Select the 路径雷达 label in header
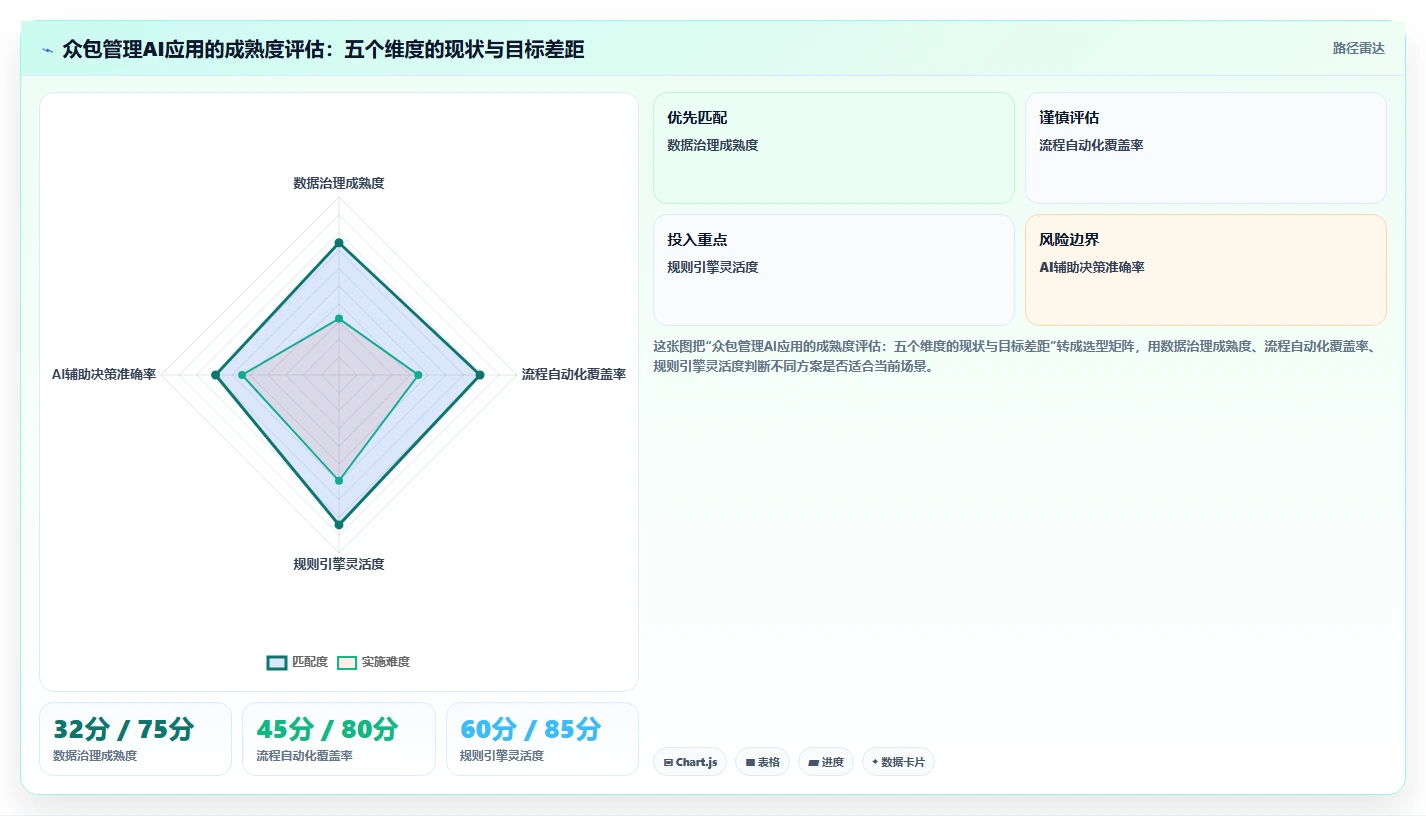This screenshot has width=1426, height=816. pos(1359,48)
